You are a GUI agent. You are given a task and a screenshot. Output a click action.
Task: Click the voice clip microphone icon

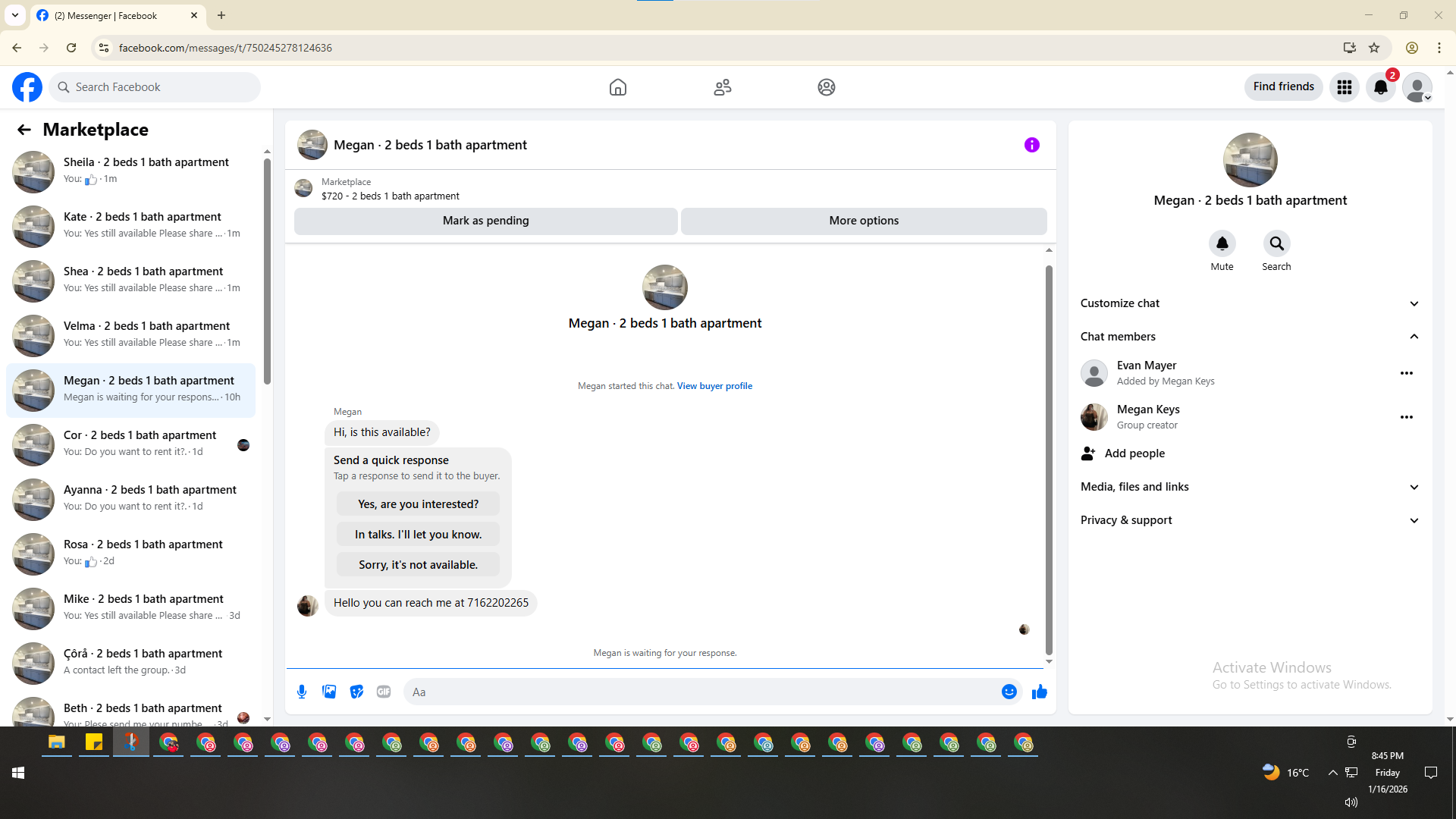tap(302, 692)
